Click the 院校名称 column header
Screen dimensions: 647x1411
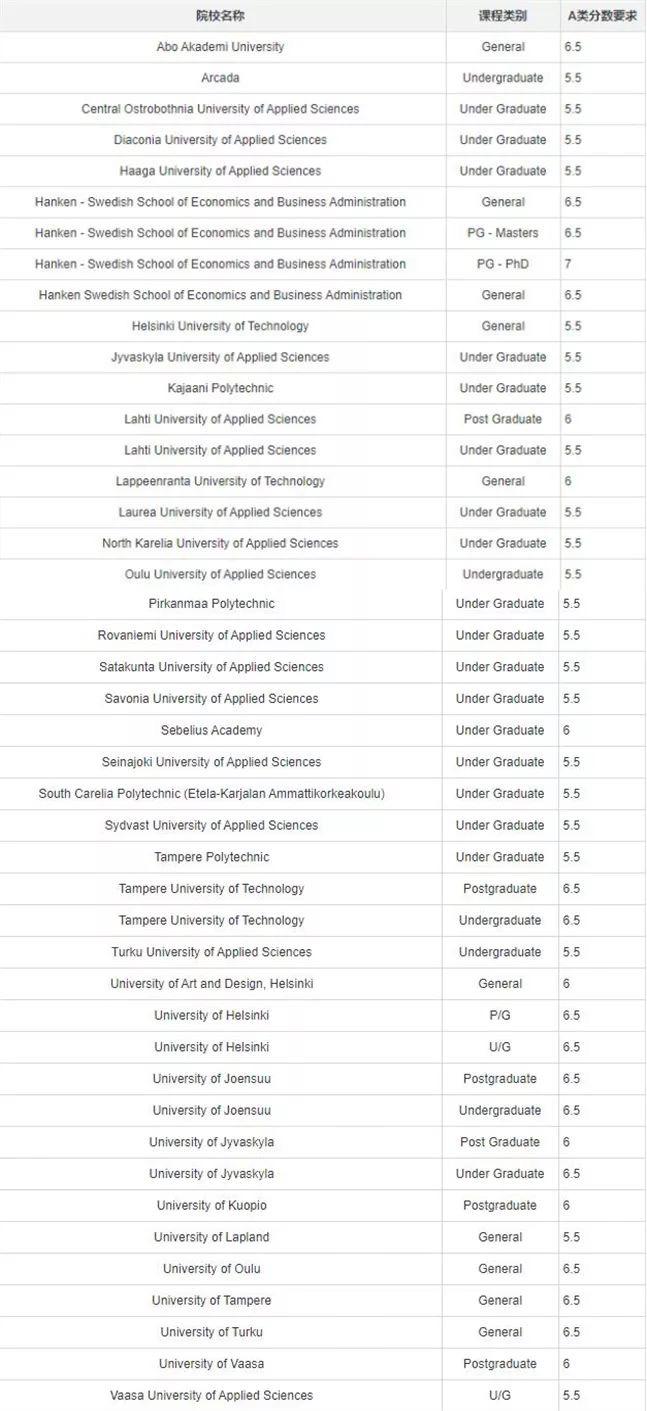click(x=220, y=16)
